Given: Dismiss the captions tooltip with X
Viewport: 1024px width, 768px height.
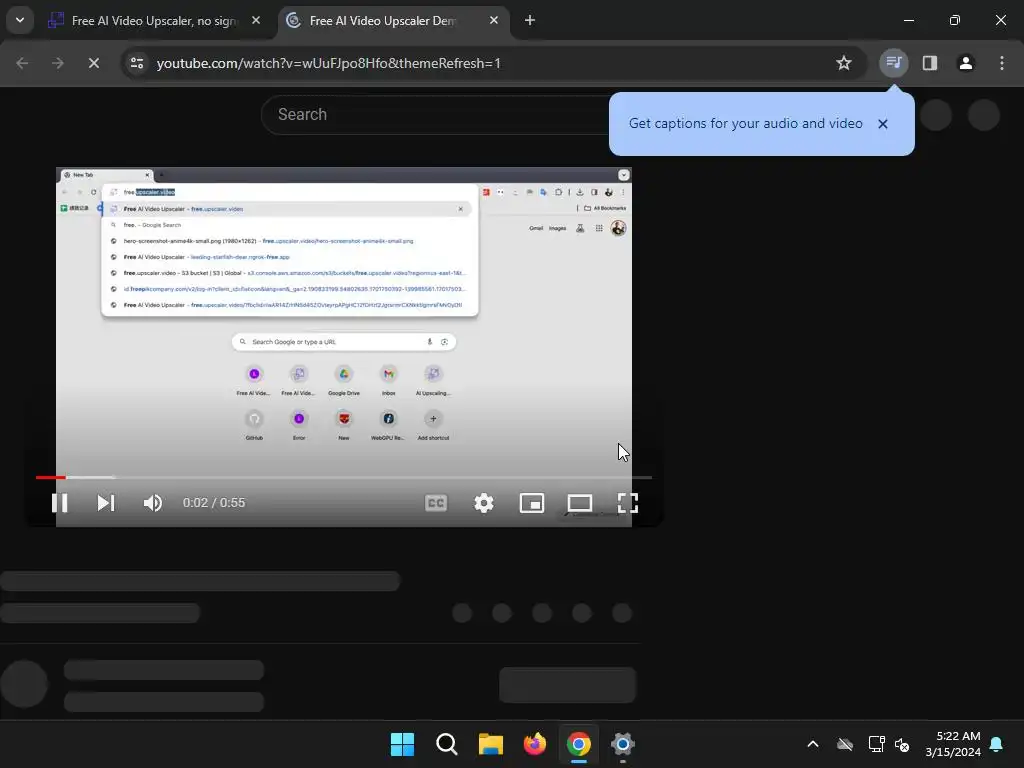Looking at the screenshot, I should click(883, 124).
